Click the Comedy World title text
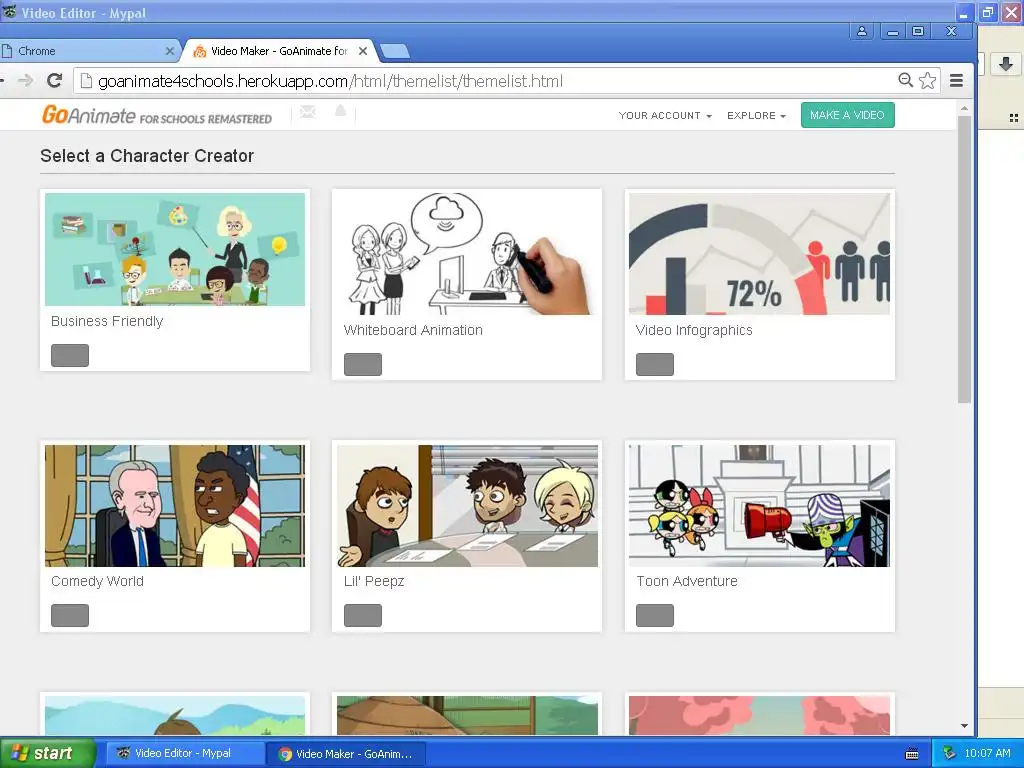Image resolution: width=1024 pixels, height=768 pixels. (97, 581)
